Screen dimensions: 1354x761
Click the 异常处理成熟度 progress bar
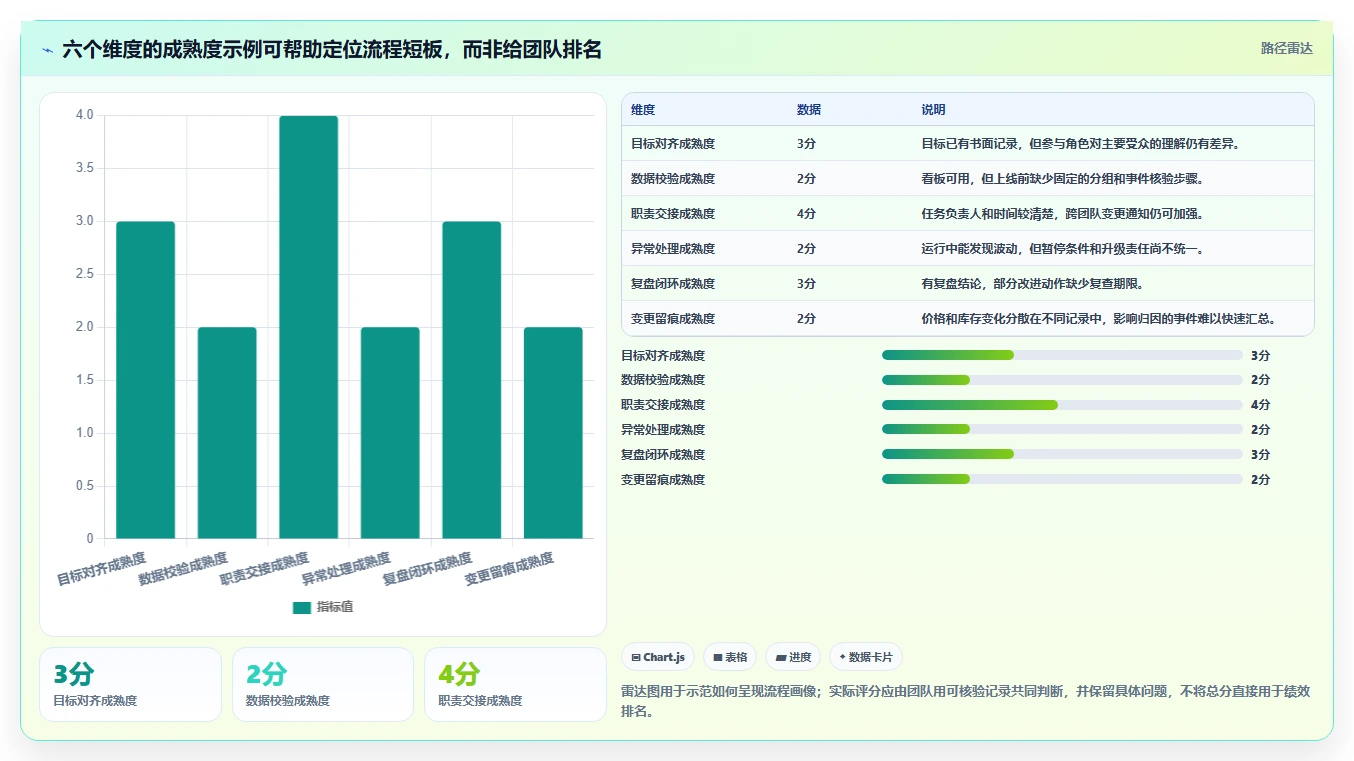pyautogui.click(x=1062, y=430)
